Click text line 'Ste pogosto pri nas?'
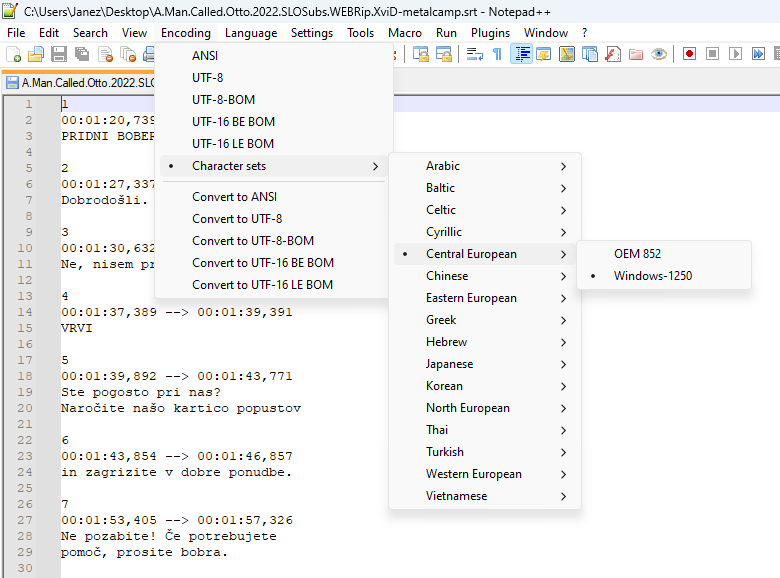Image resolution: width=780 pixels, height=578 pixels. (140, 392)
